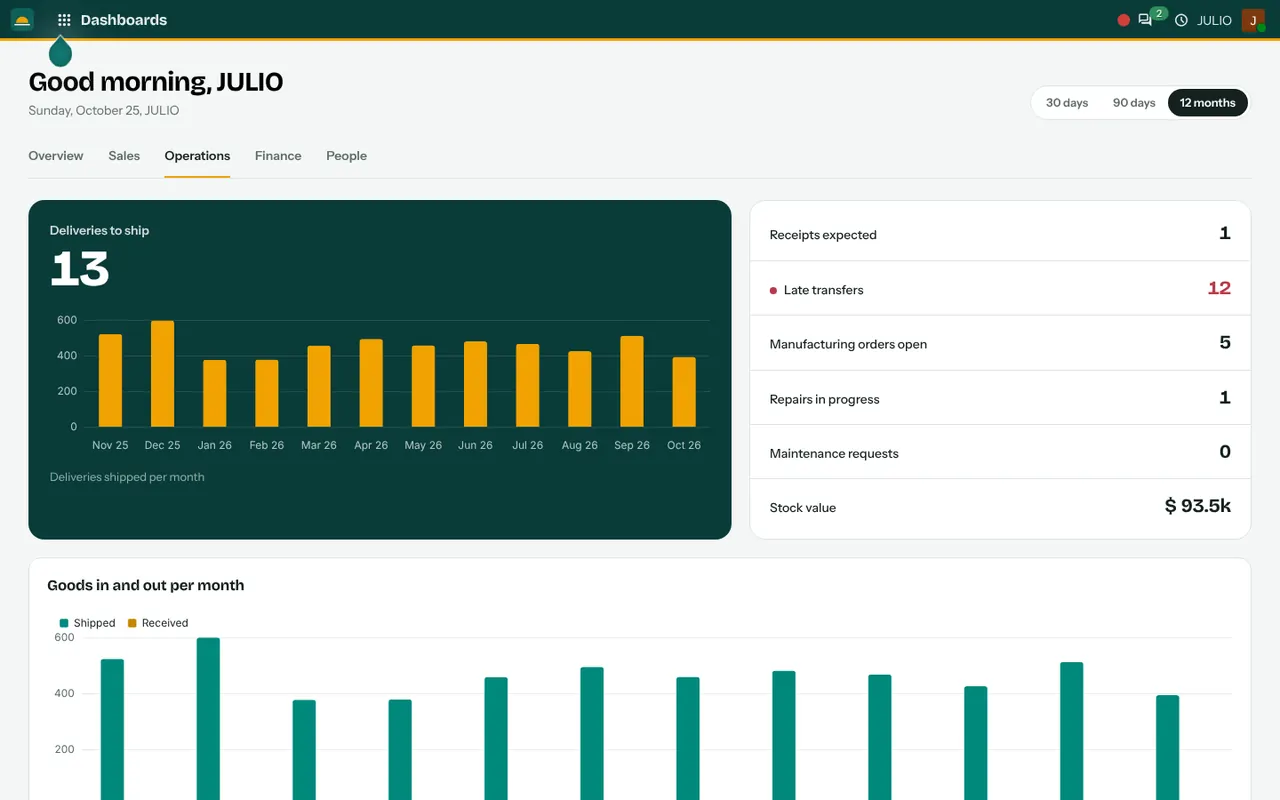Click the Dashboards title in top bar

click(124, 20)
